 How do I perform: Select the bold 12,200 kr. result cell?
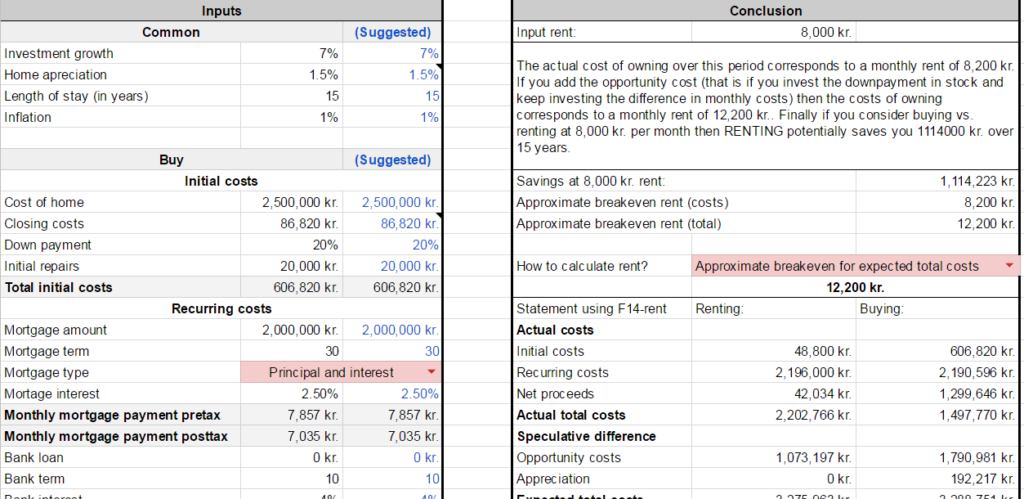click(855, 287)
